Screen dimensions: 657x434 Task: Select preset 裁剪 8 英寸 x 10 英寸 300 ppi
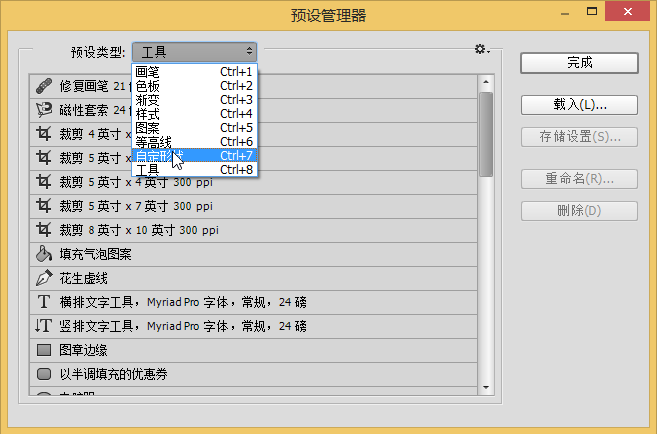tap(253, 230)
